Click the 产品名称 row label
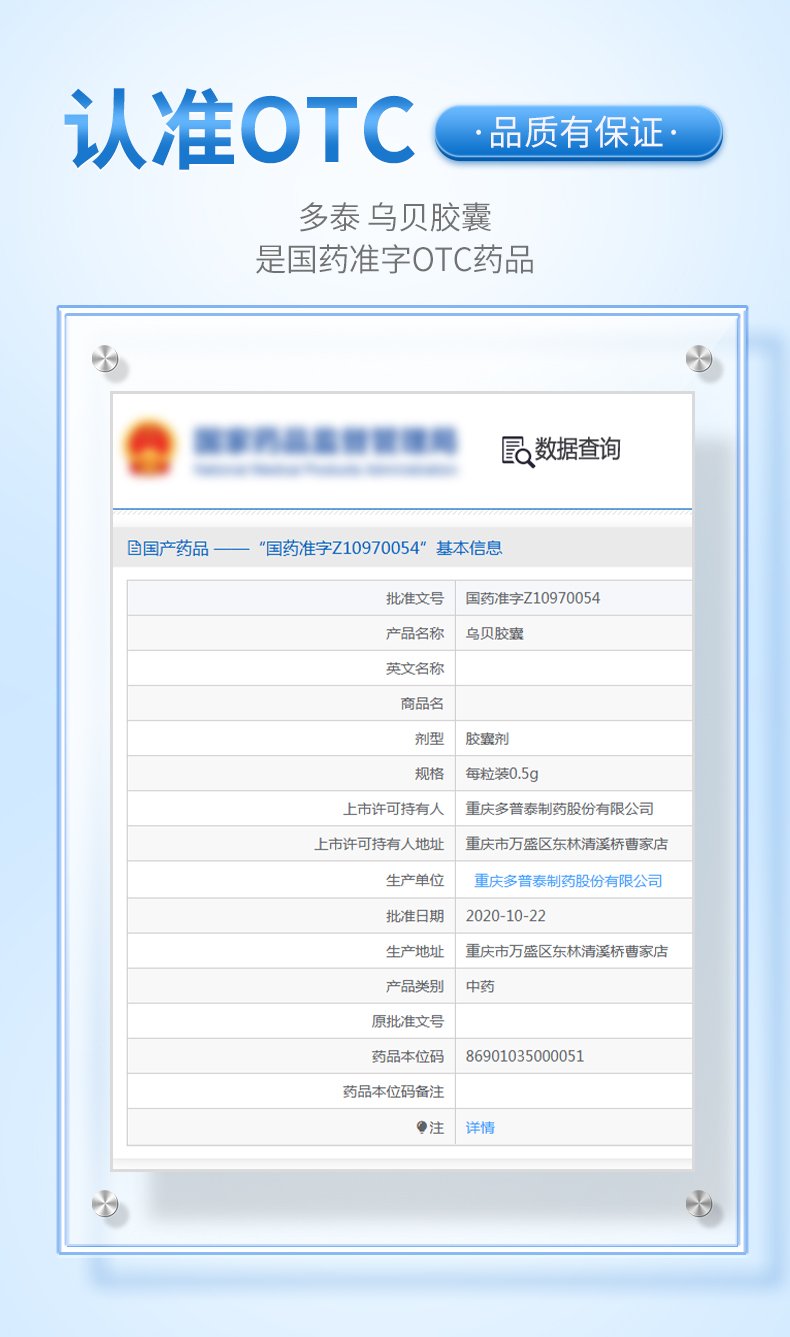This screenshot has width=790, height=1337. coord(415,633)
